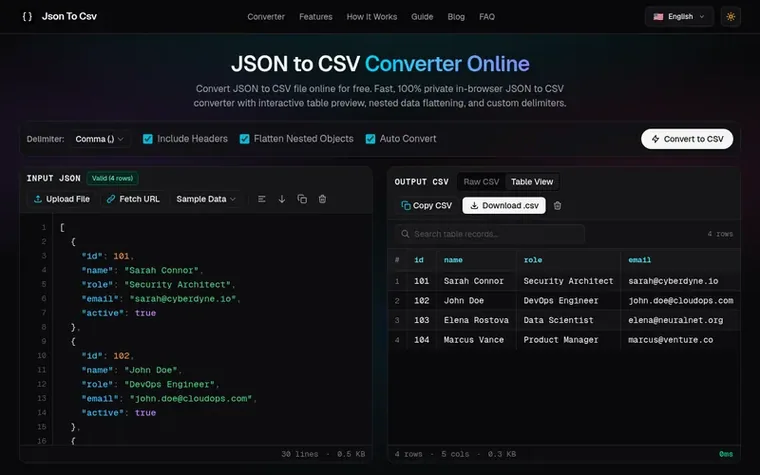Focus the Search table records field

click(x=490, y=234)
